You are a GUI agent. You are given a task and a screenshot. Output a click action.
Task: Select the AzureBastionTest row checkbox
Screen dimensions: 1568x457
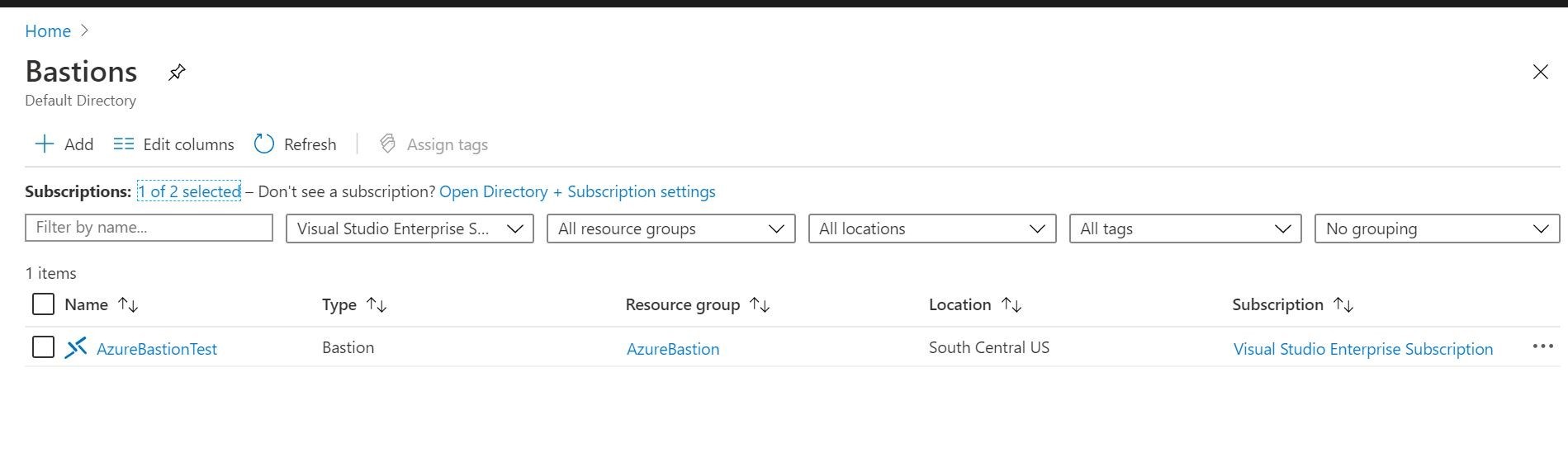(43, 347)
